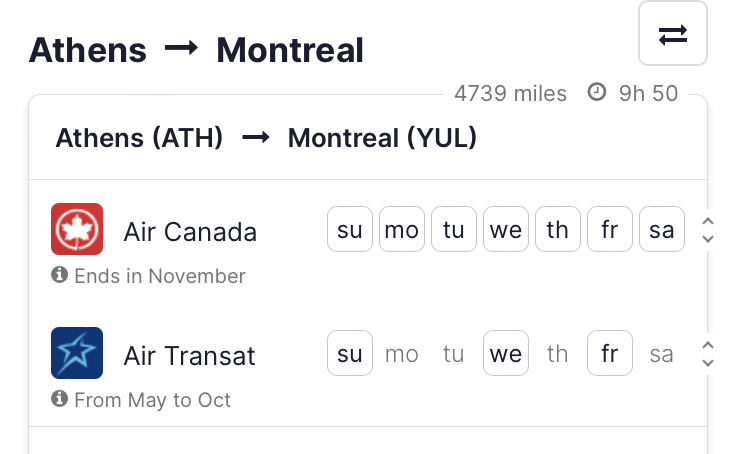Open the Air Canada airline name

coord(190,232)
